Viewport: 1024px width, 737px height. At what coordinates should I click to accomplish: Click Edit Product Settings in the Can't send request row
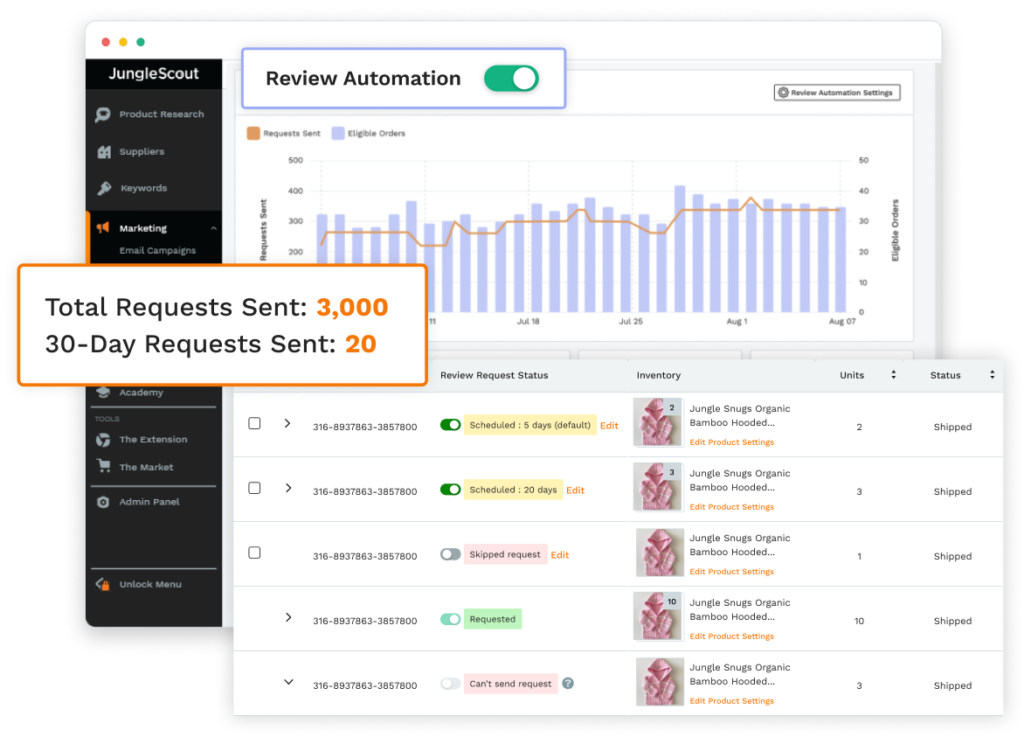coord(731,701)
